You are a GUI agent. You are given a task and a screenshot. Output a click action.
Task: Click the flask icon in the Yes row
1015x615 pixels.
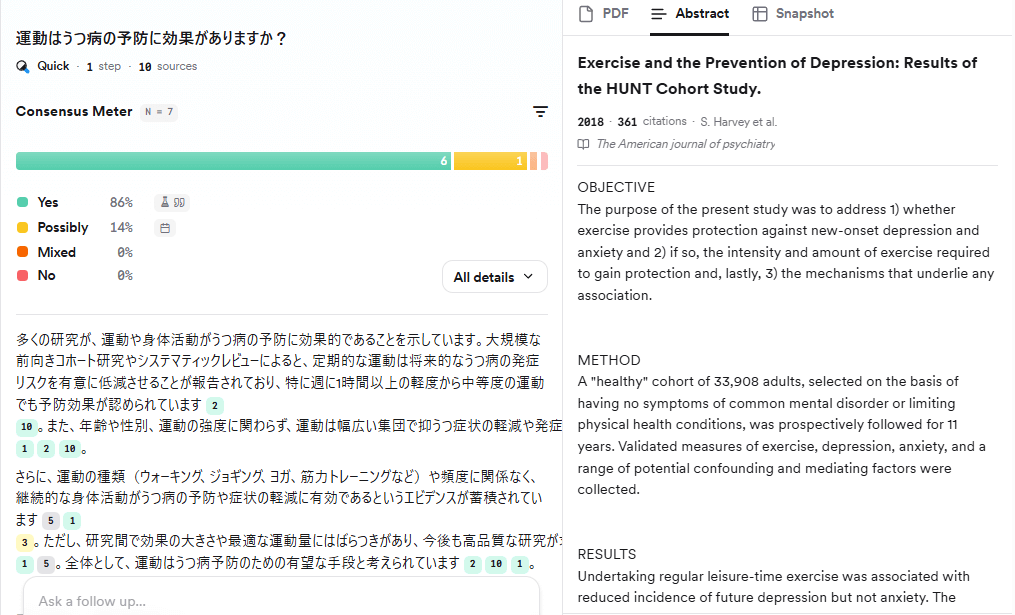coord(165,203)
